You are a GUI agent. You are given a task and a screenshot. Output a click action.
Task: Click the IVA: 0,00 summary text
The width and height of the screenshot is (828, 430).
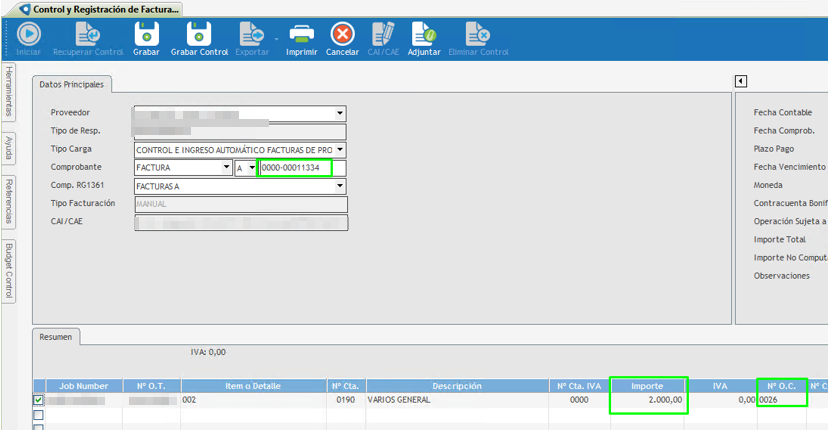pos(208,352)
